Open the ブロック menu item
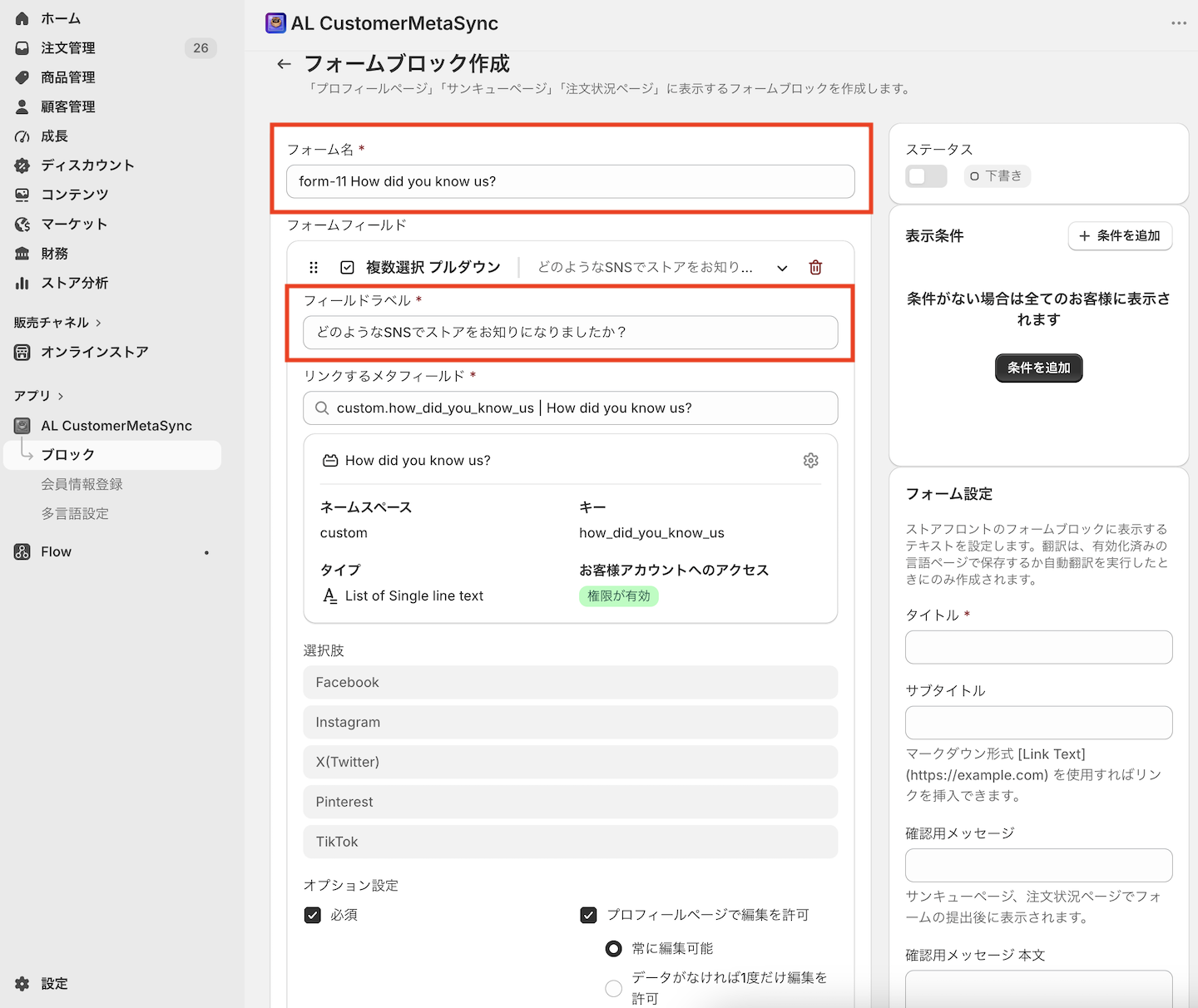 112,455
